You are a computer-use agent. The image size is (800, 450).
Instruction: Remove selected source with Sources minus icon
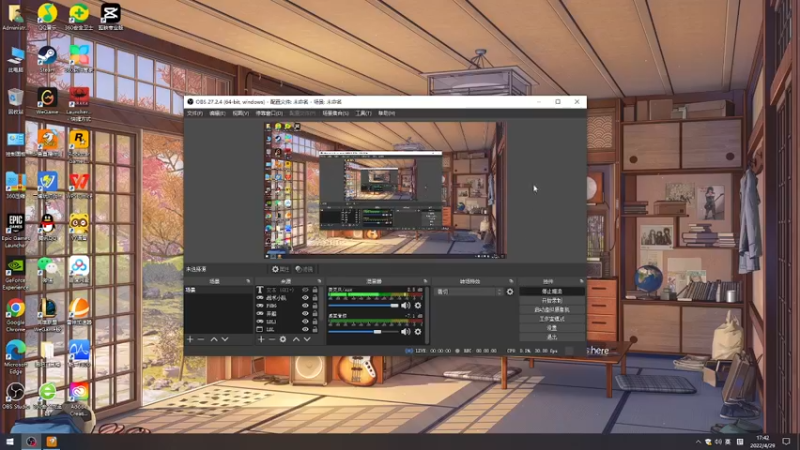coord(272,339)
